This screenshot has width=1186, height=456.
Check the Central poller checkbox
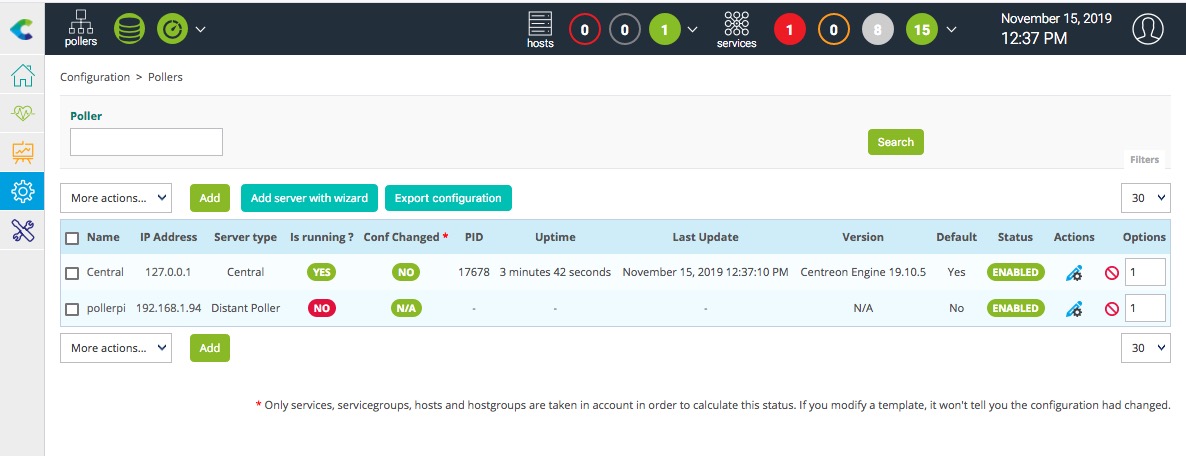[x=72, y=273]
